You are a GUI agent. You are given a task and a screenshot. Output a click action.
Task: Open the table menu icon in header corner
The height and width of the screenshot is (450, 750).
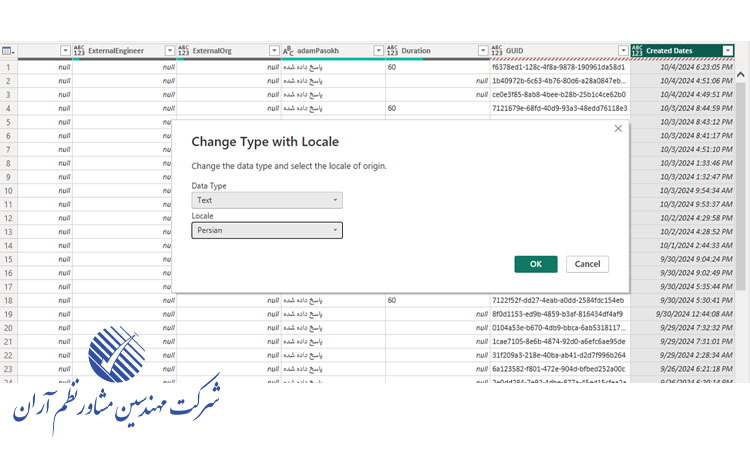(8, 51)
